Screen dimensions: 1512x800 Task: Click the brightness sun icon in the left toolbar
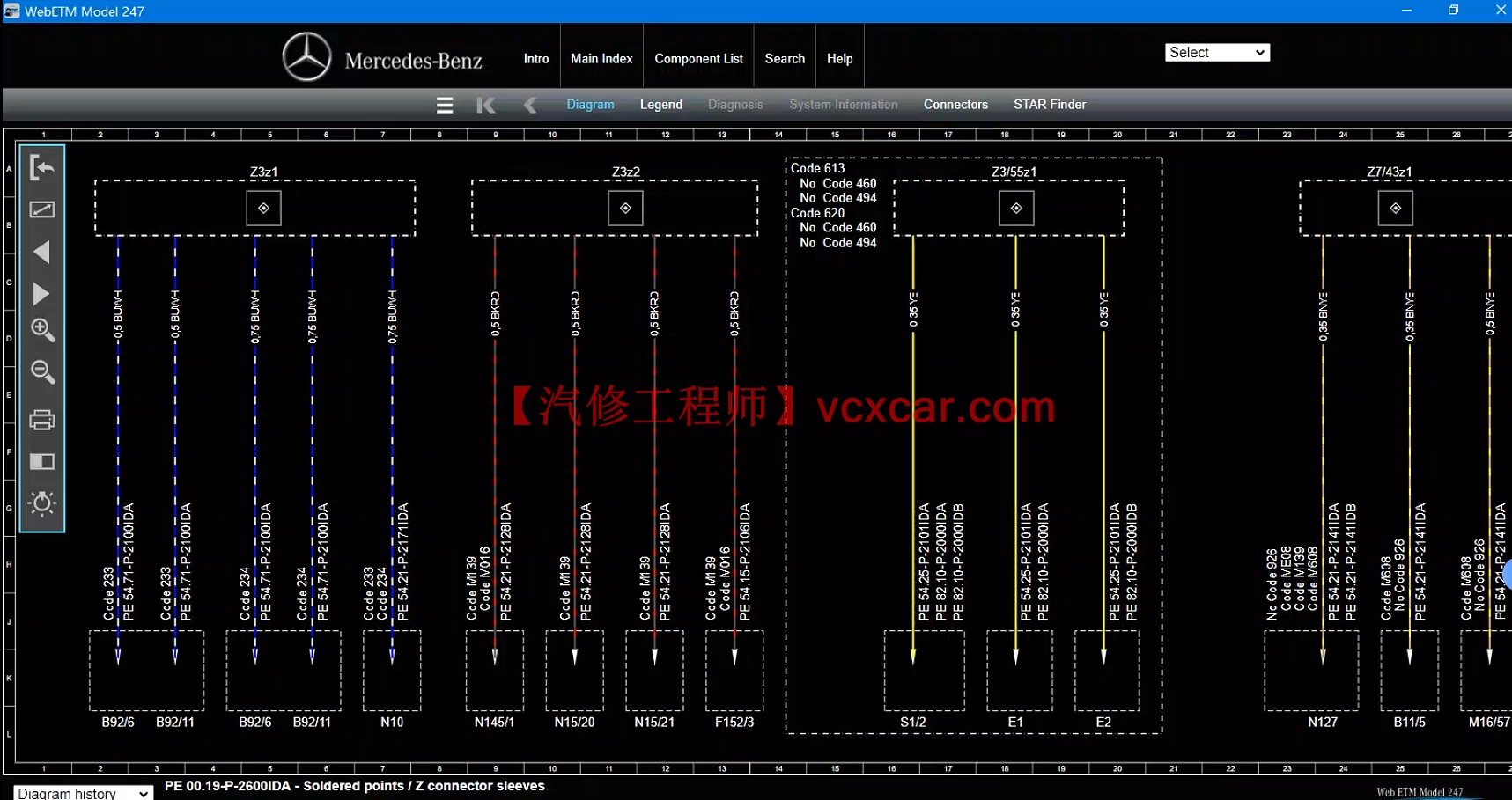41,503
